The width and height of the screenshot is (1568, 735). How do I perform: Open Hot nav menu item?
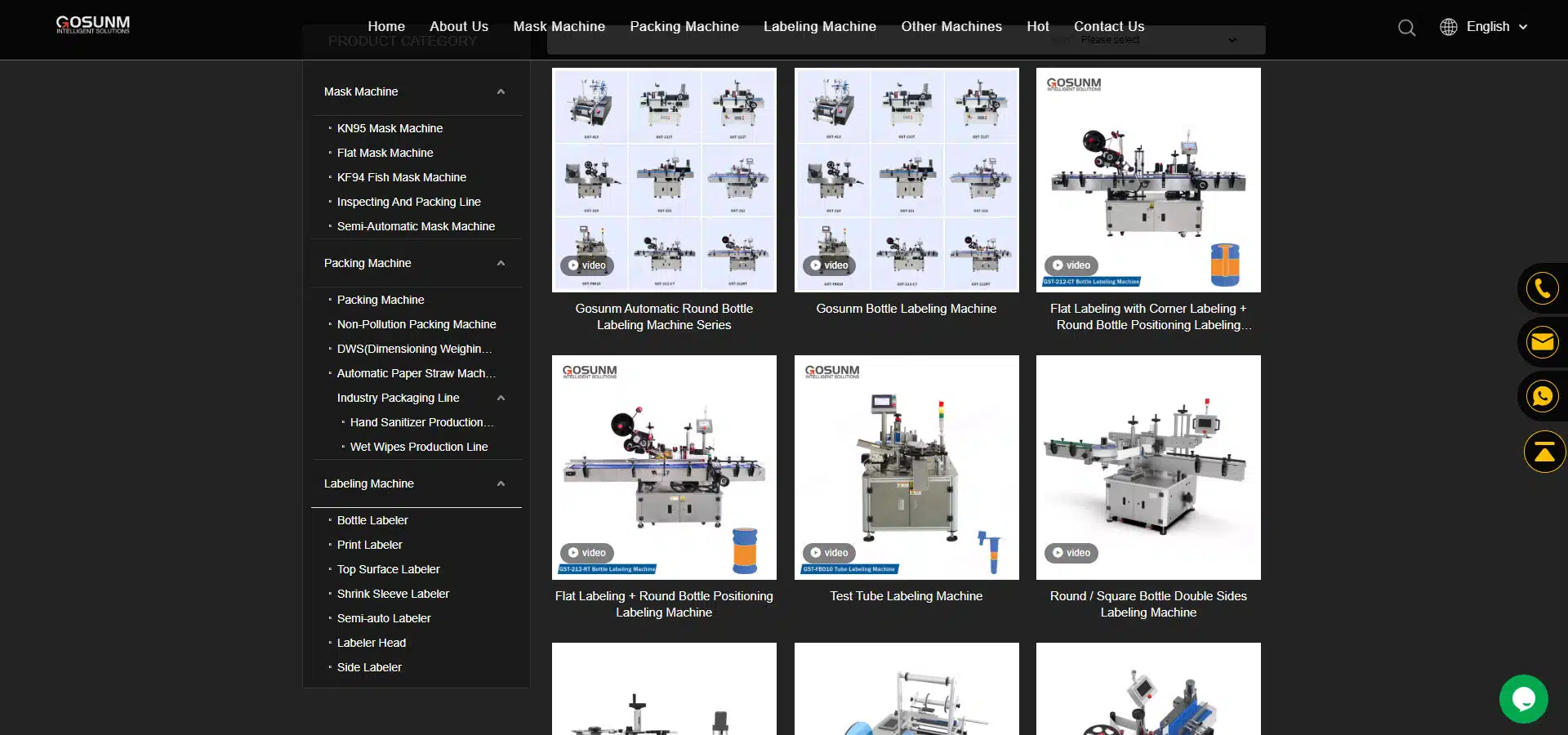(x=1038, y=26)
